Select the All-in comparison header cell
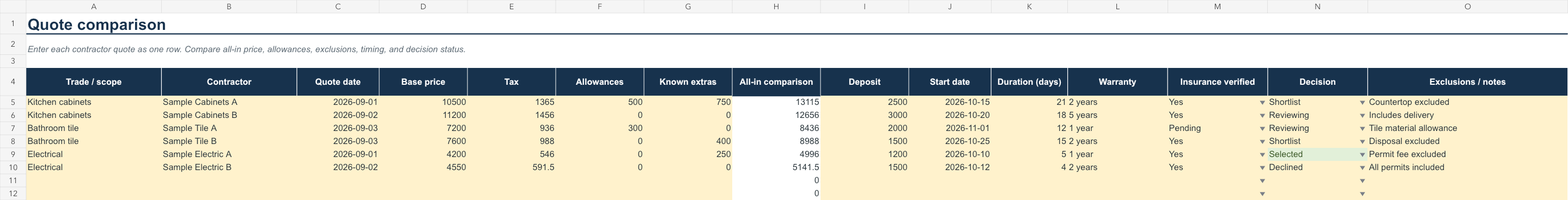Screen dimensions: 1568x200 [776, 82]
